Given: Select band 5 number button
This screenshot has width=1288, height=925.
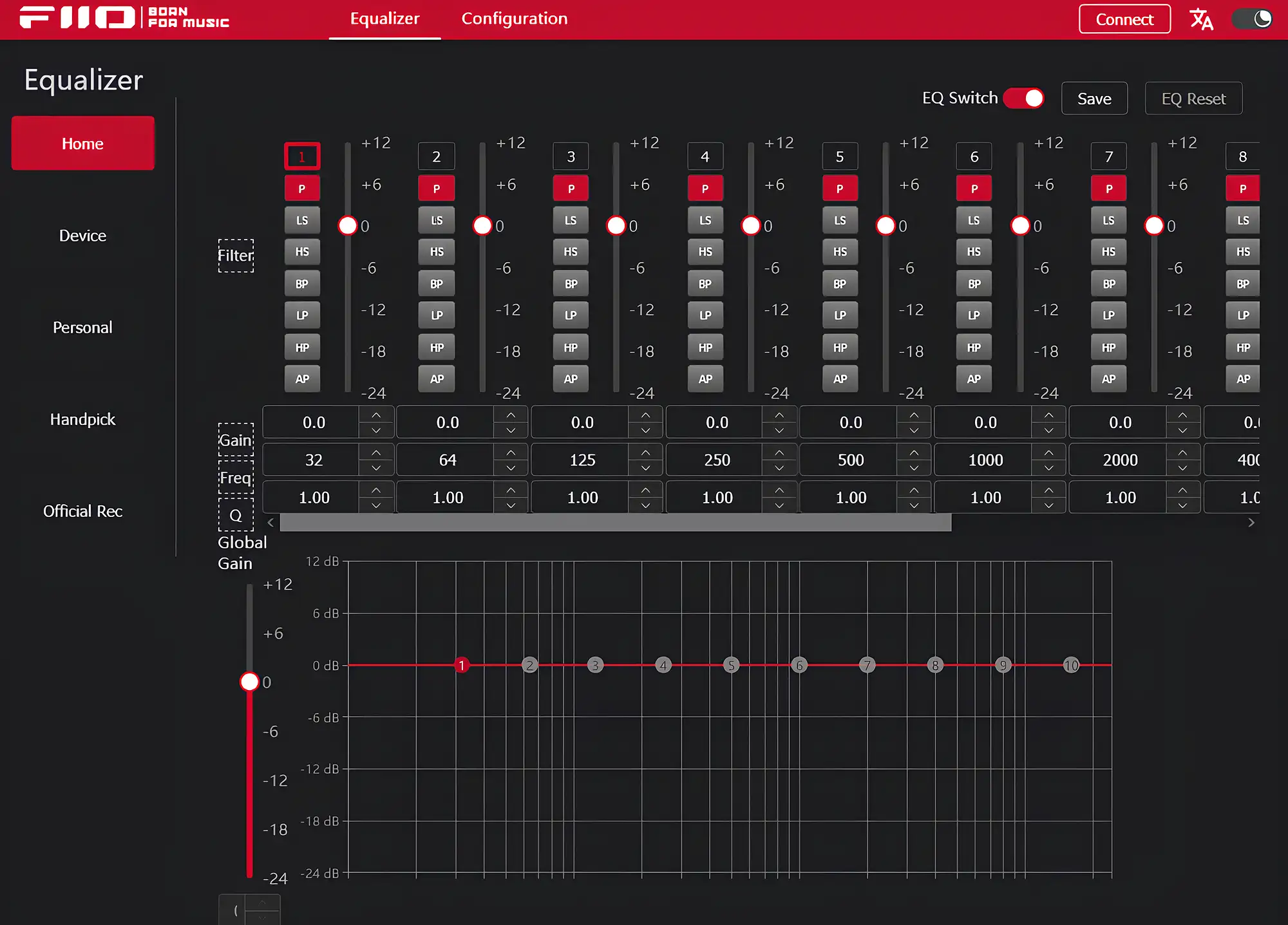Looking at the screenshot, I should pos(840,156).
